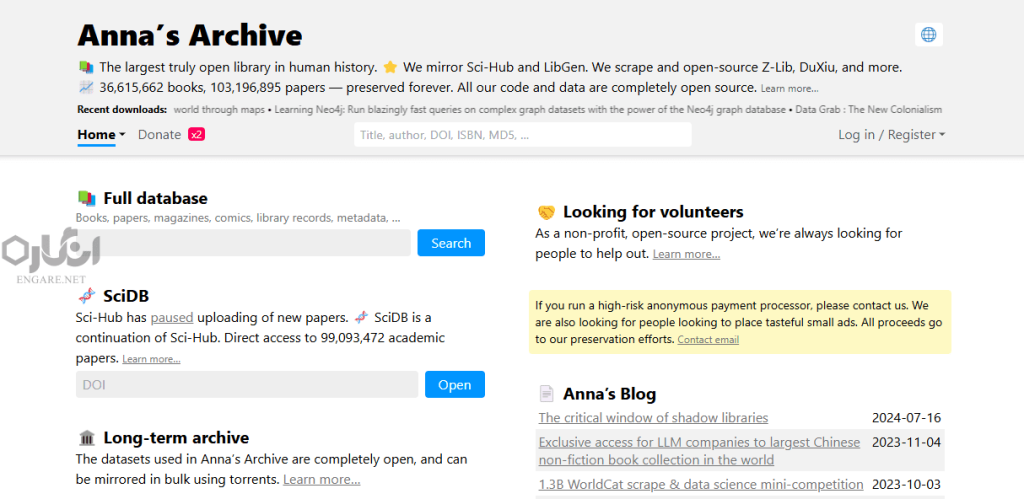This screenshot has height=499, width=1024.
Task: Click the DNA icon beside SciDB heading
Action: coord(87,296)
